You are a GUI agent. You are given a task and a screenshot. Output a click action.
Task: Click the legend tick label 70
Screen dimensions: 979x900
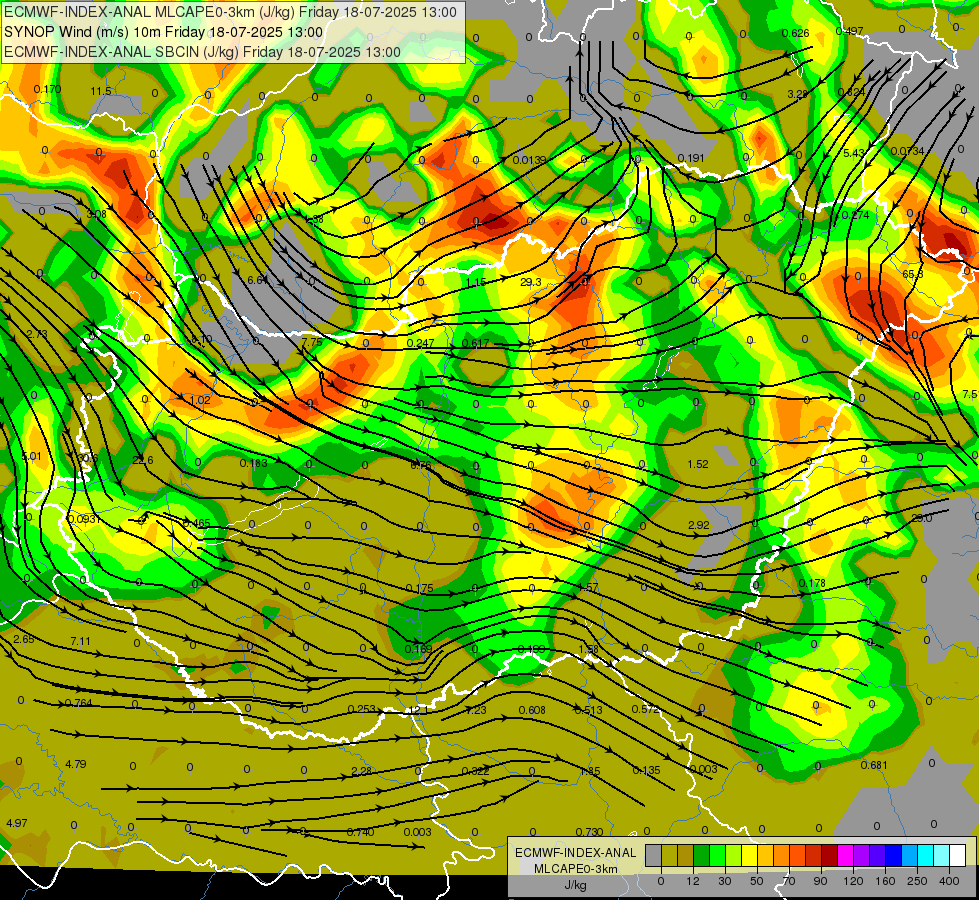pyautogui.click(x=789, y=881)
